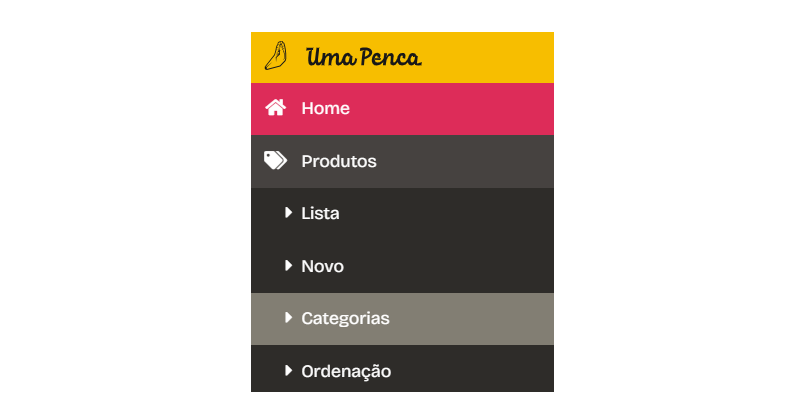The image size is (800, 412).
Task: Click the caret arrow next to Categorias
Action: coord(288,318)
